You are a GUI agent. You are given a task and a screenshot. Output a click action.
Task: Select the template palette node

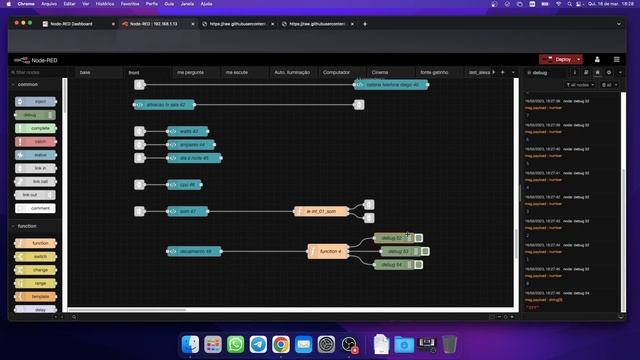click(x=36, y=296)
